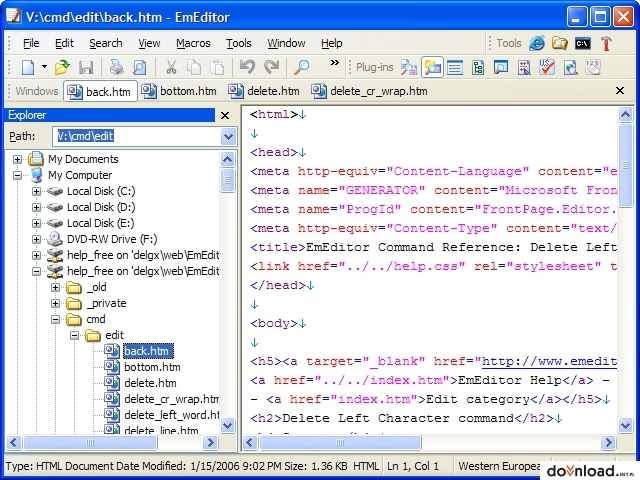Click the US spell check plug-in icon
Screen dimensions: 640x480
coord(547,67)
